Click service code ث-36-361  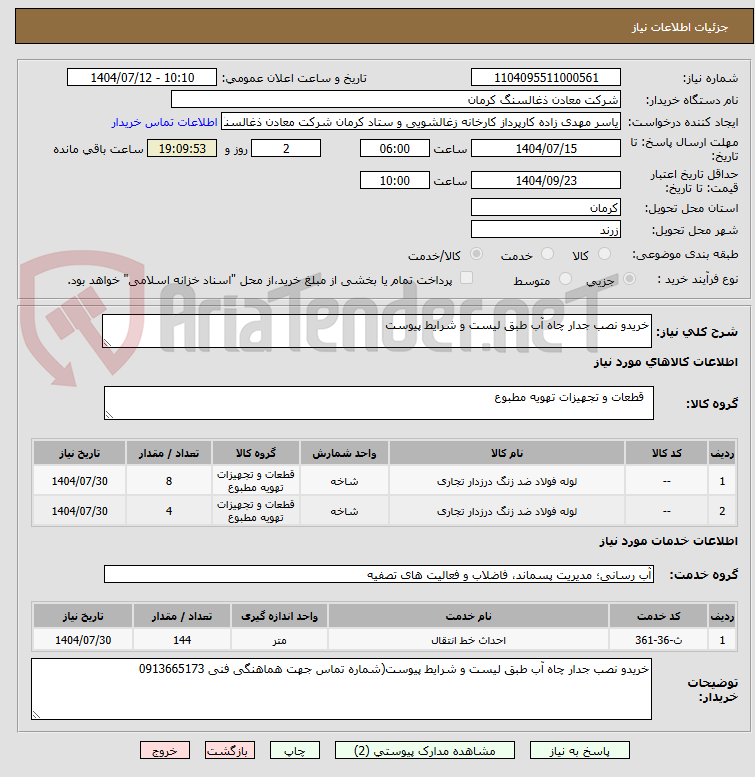click(x=658, y=640)
